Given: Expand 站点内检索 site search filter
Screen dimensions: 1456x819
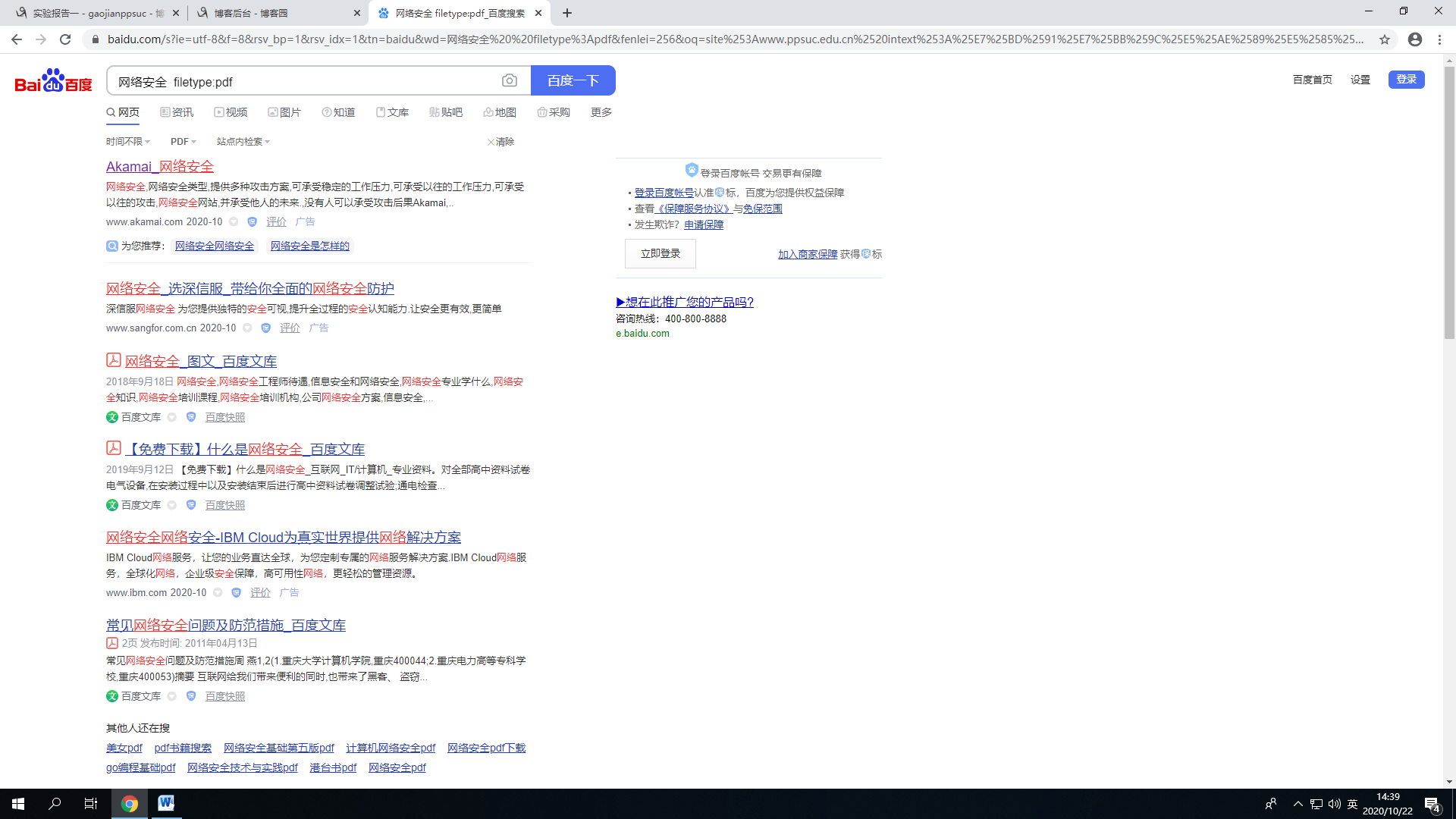Looking at the screenshot, I should (243, 142).
